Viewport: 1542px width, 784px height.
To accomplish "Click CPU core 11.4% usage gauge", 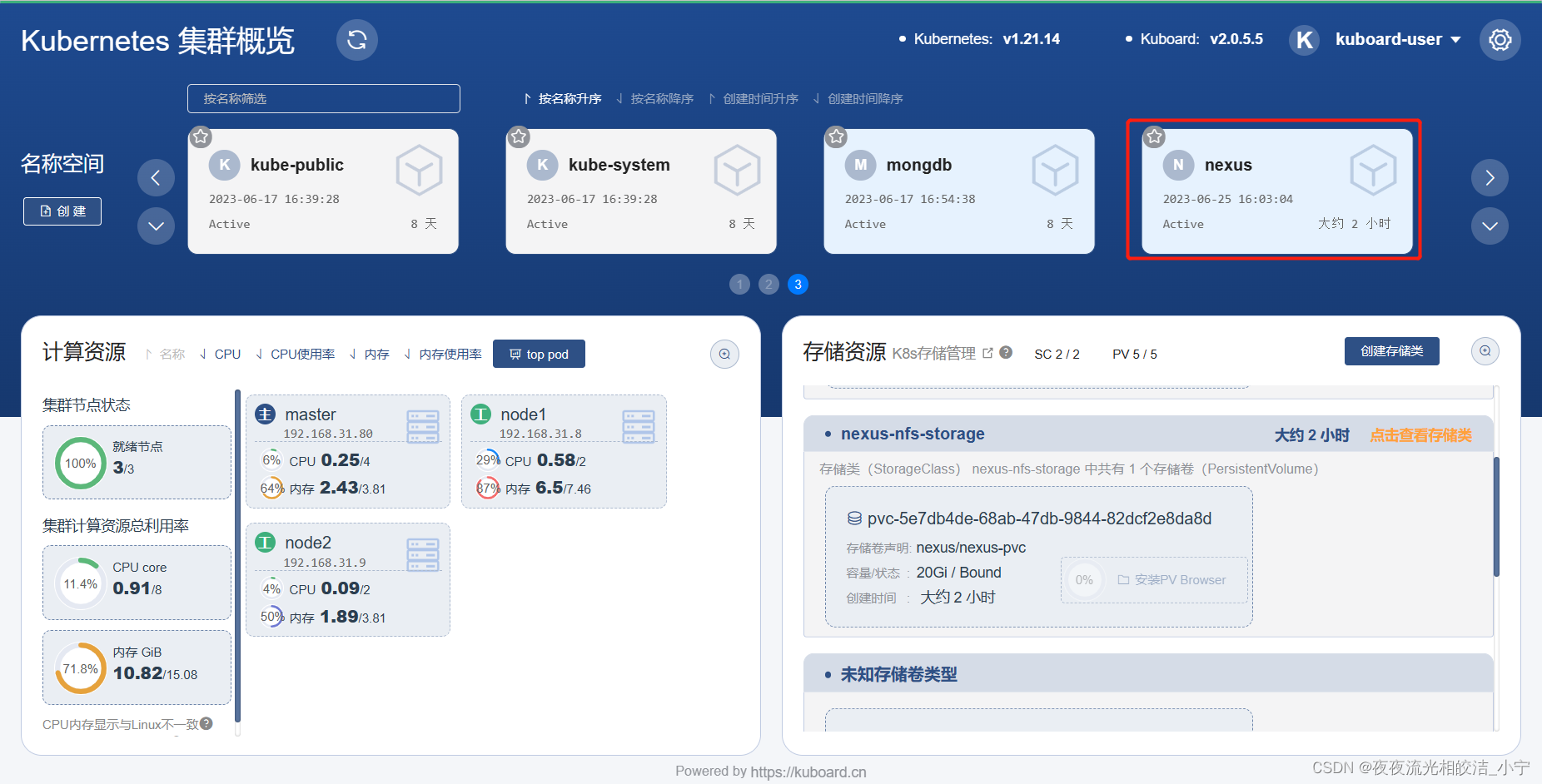I will coord(81,583).
